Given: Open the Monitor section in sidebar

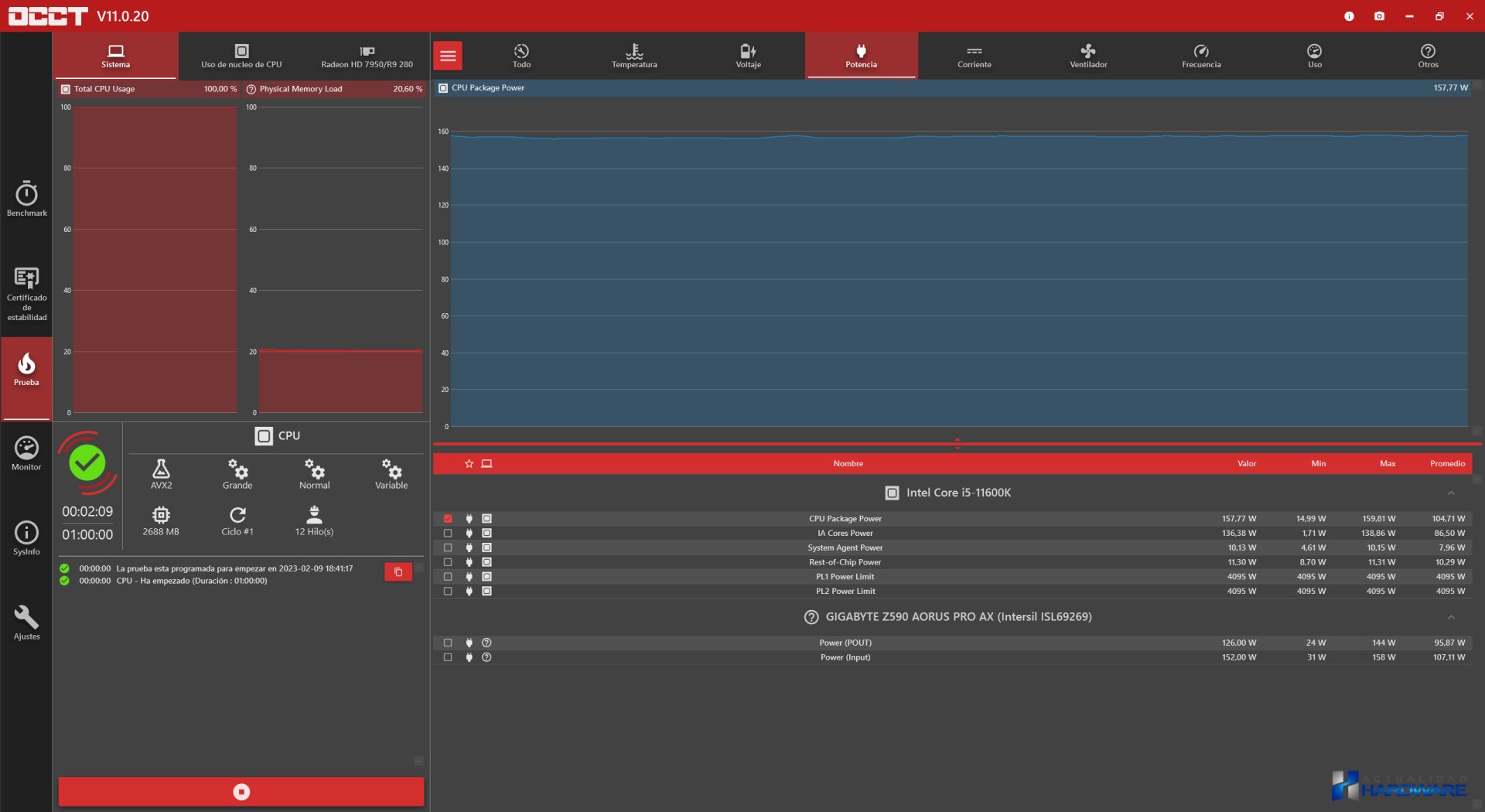Looking at the screenshot, I should click(x=26, y=453).
